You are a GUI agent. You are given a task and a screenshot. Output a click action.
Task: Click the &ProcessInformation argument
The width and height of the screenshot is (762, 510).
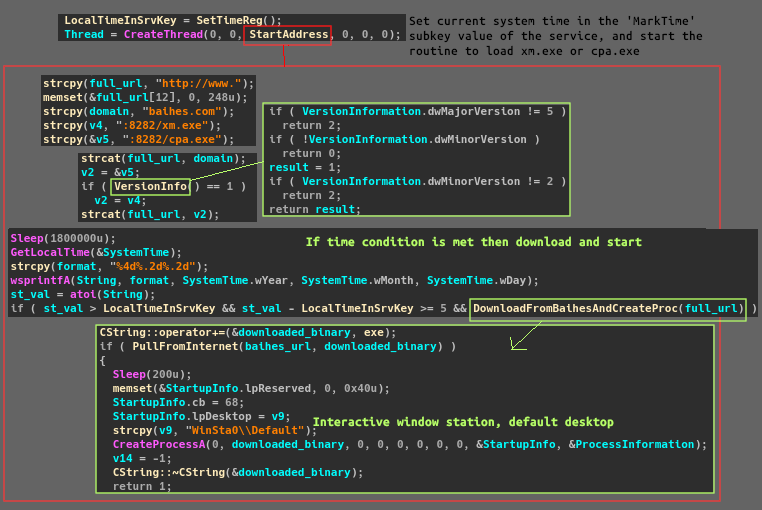coord(631,444)
